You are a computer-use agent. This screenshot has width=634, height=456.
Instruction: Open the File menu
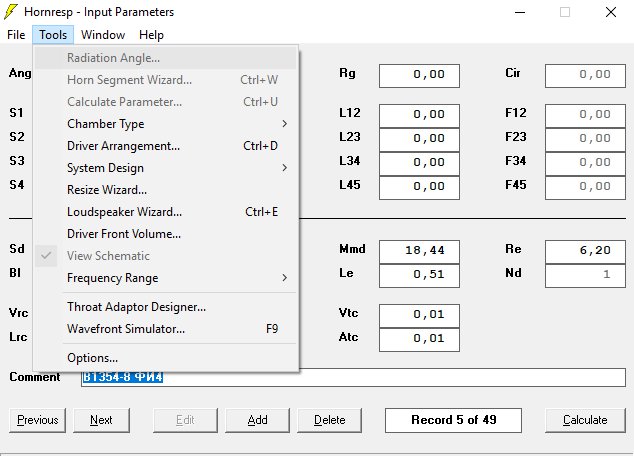16,35
